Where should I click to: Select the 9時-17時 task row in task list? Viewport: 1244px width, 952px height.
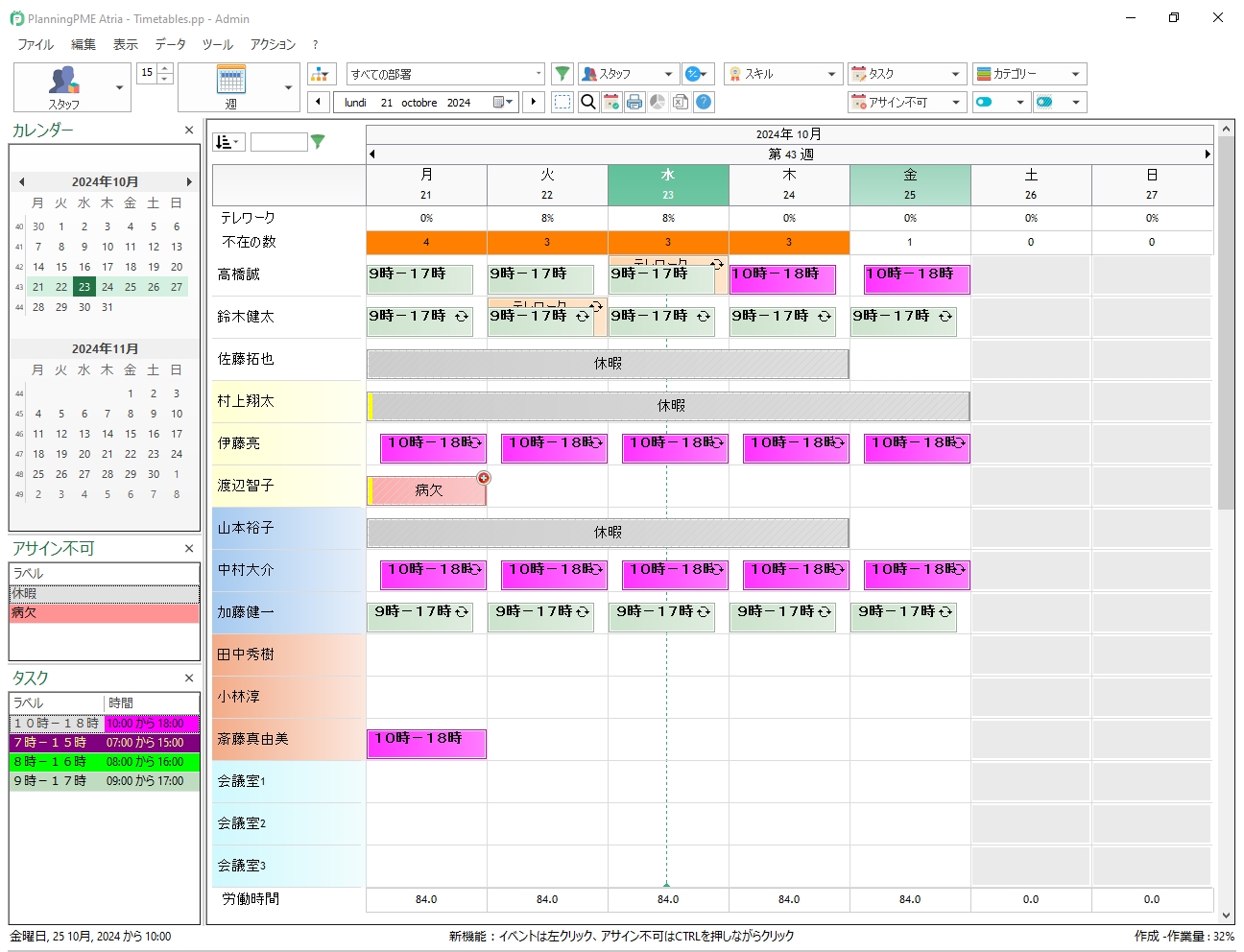(105, 781)
